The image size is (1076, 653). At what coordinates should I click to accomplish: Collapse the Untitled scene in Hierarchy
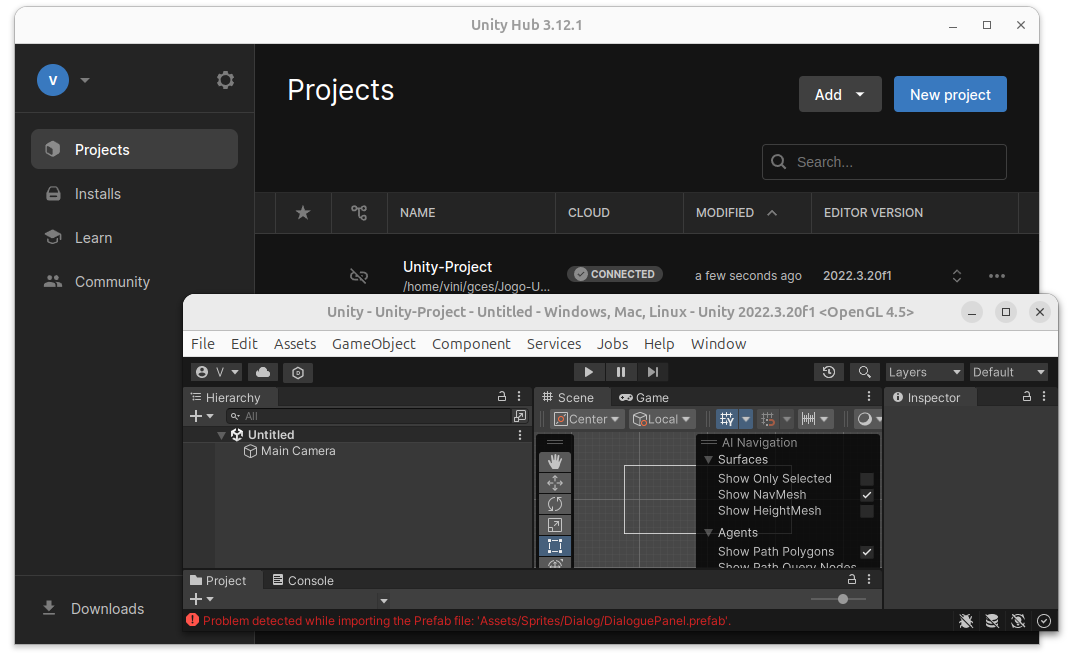(x=221, y=435)
